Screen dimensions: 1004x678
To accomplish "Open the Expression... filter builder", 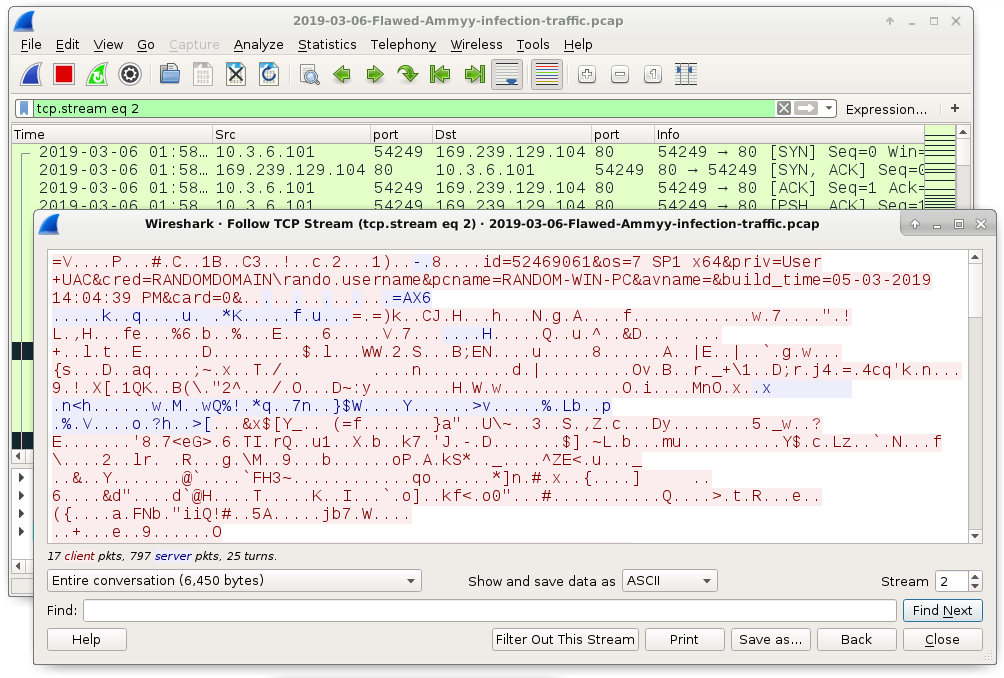I will 886,109.
